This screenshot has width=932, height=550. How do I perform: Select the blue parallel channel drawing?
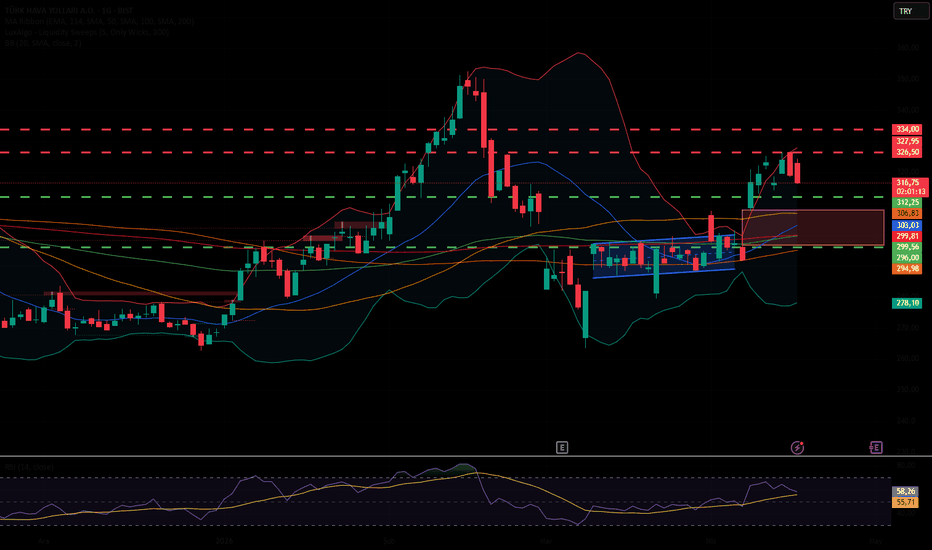[x=664, y=257]
